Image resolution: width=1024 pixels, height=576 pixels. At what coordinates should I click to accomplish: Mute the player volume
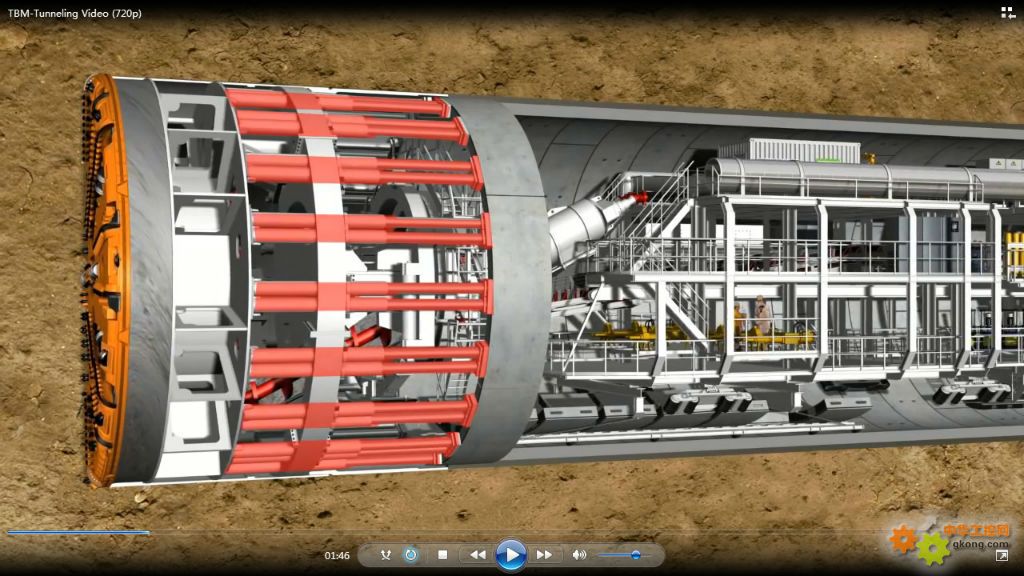click(579, 555)
